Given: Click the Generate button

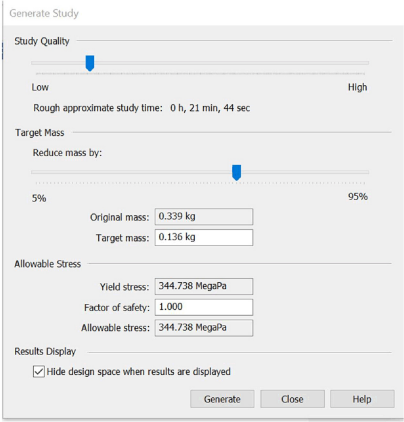Looking at the screenshot, I should click(x=222, y=399).
